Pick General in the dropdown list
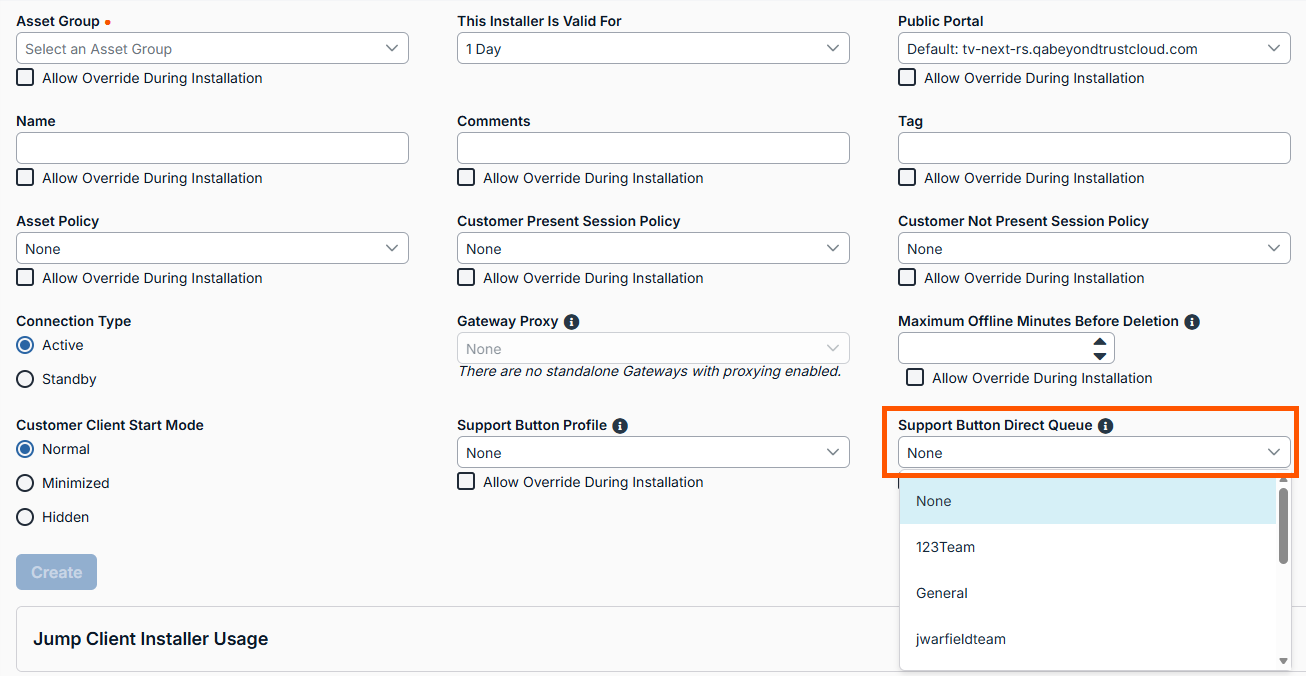This screenshot has height=676, width=1306. click(942, 593)
